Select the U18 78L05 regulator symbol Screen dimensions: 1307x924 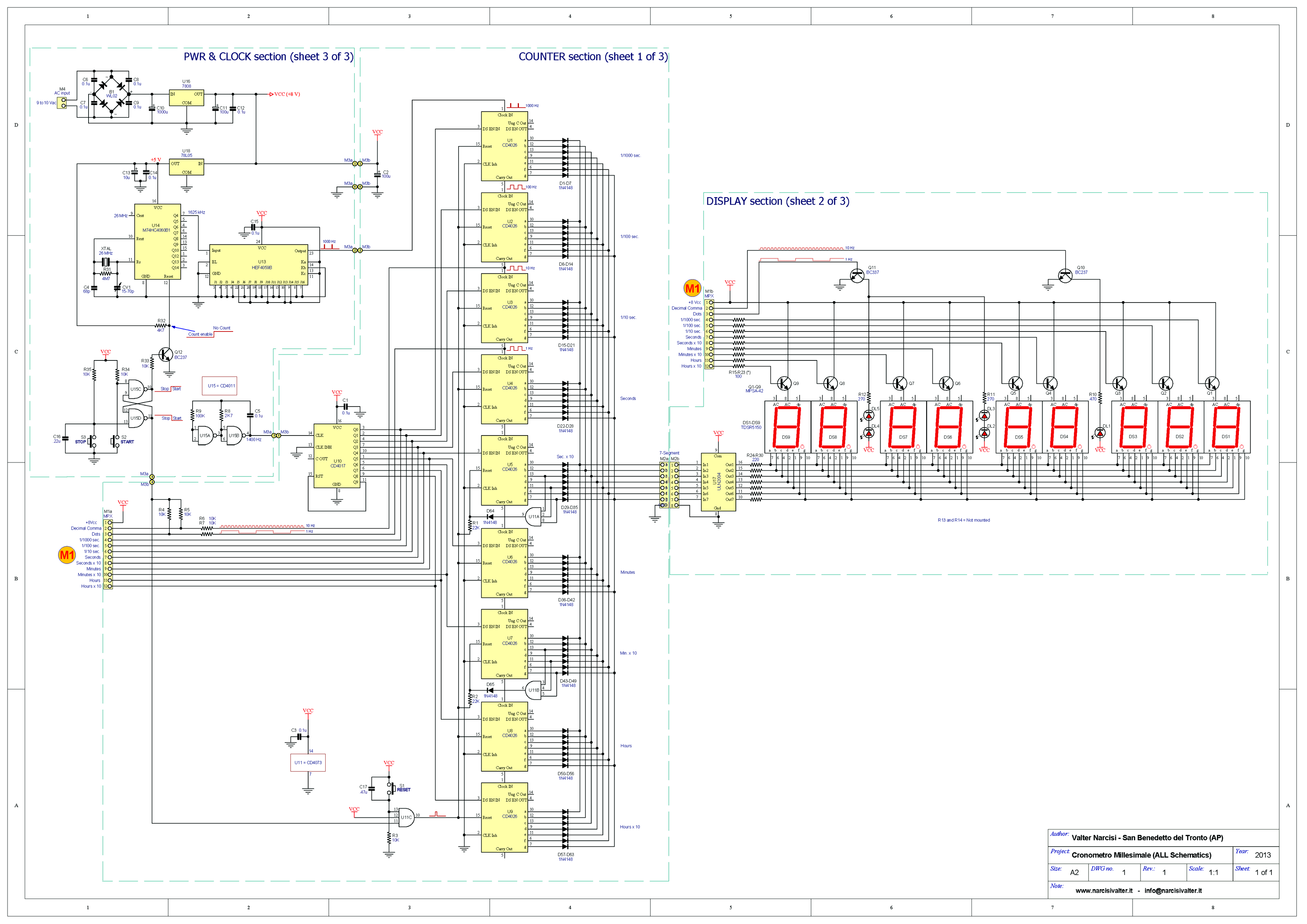(x=186, y=167)
